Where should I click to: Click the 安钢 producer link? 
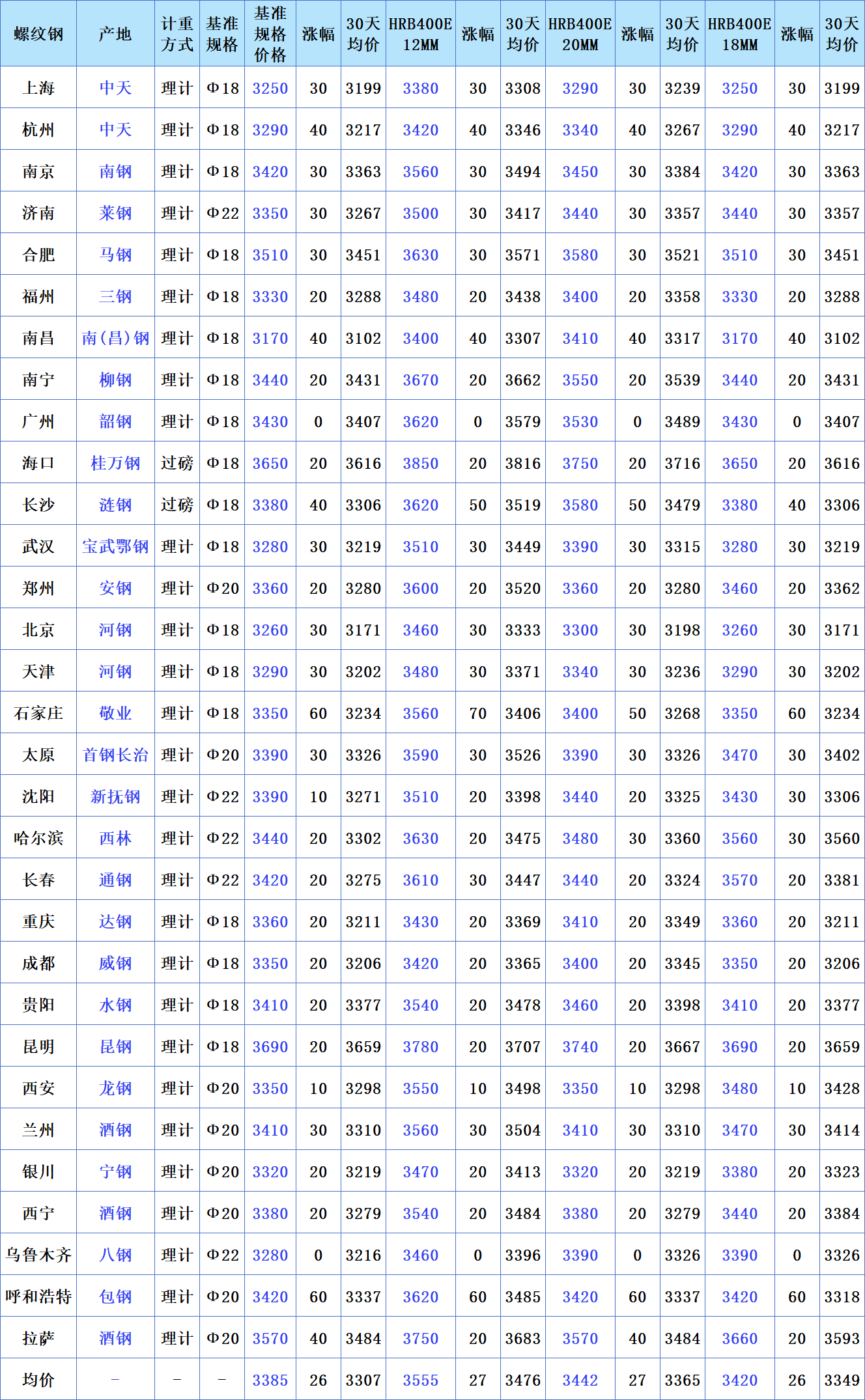point(115,588)
